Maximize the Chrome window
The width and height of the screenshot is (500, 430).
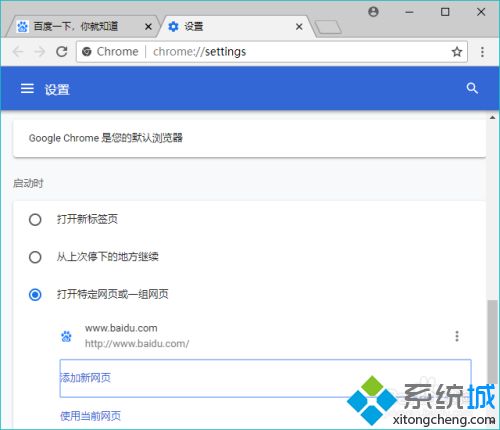click(x=445, y=12)
